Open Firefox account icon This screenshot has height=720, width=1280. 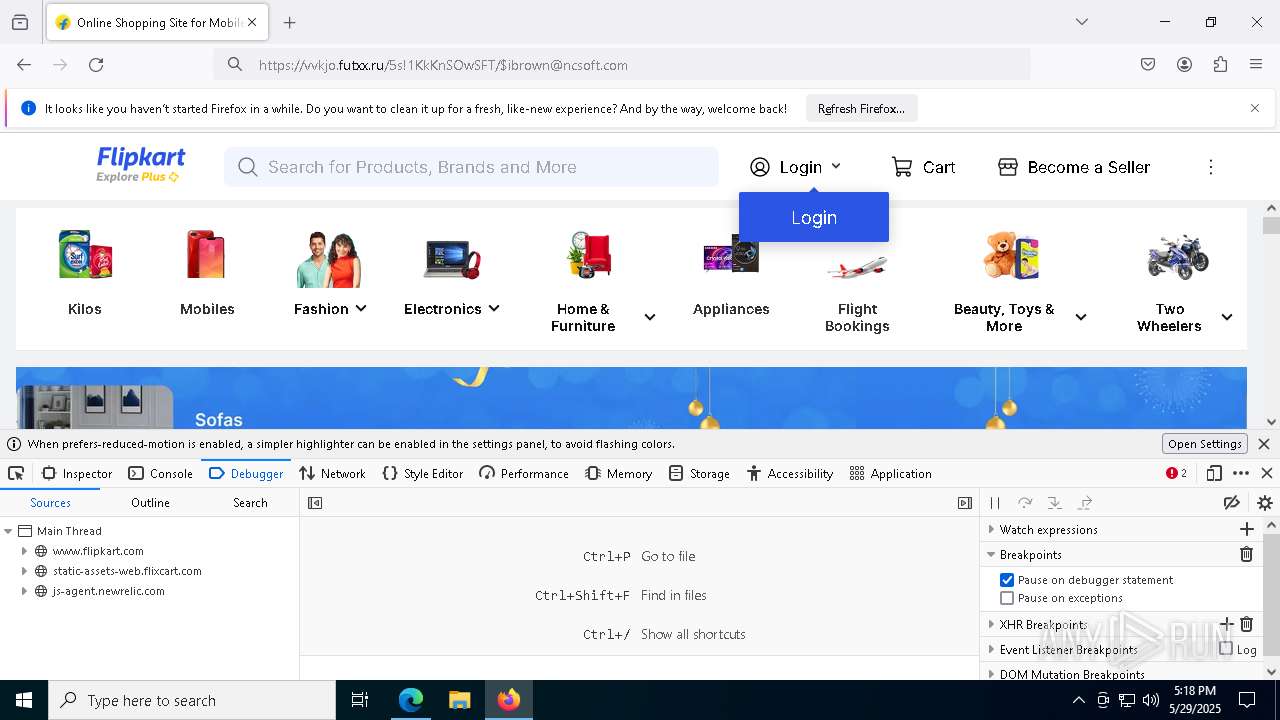(1184, 65)
